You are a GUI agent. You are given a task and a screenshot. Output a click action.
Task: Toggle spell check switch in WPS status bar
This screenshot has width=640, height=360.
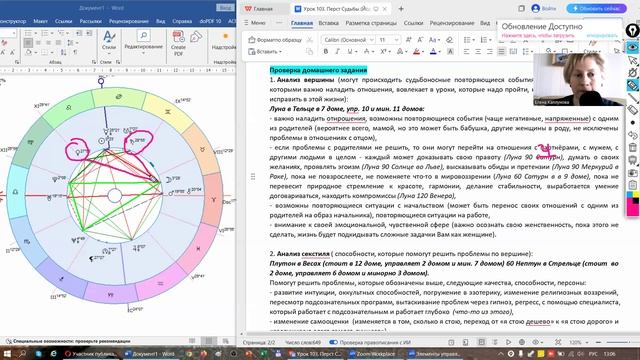point(333,342)
